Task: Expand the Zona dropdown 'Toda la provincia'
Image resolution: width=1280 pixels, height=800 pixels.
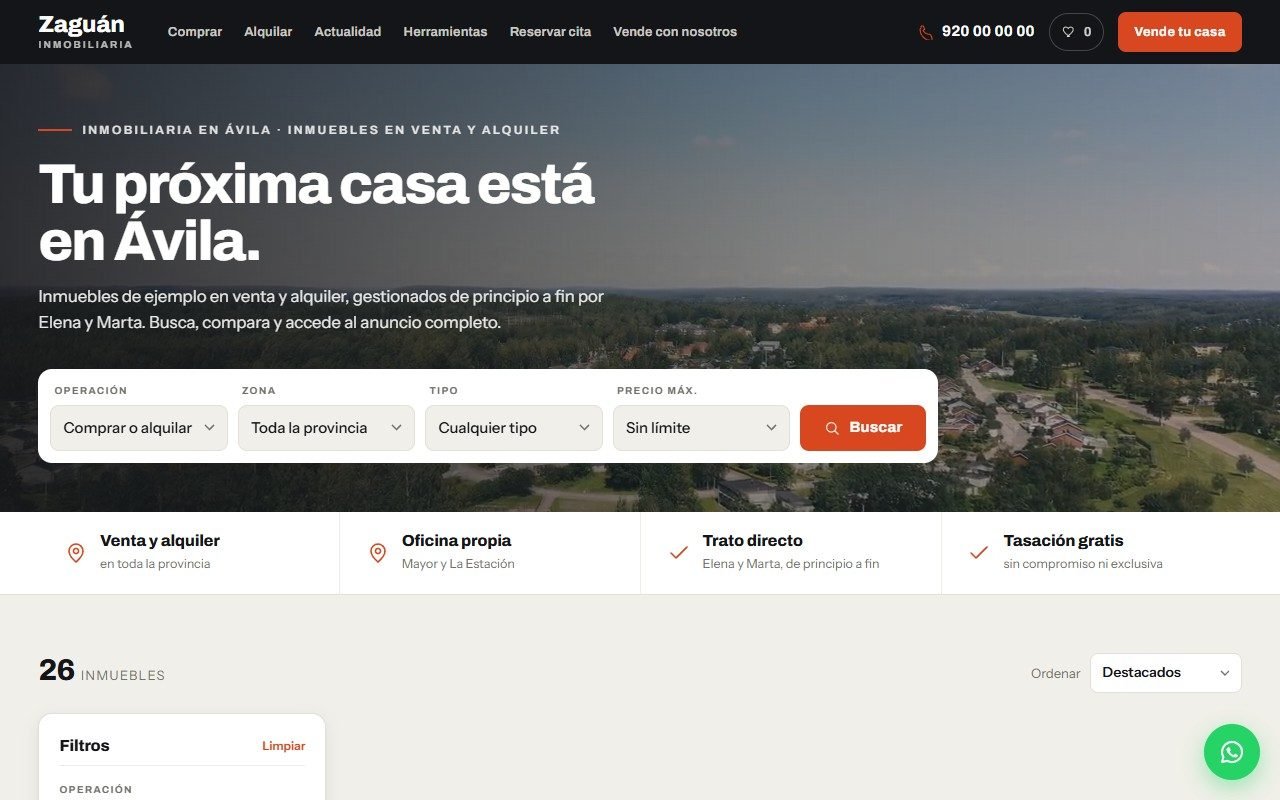Action: point(326,428)
